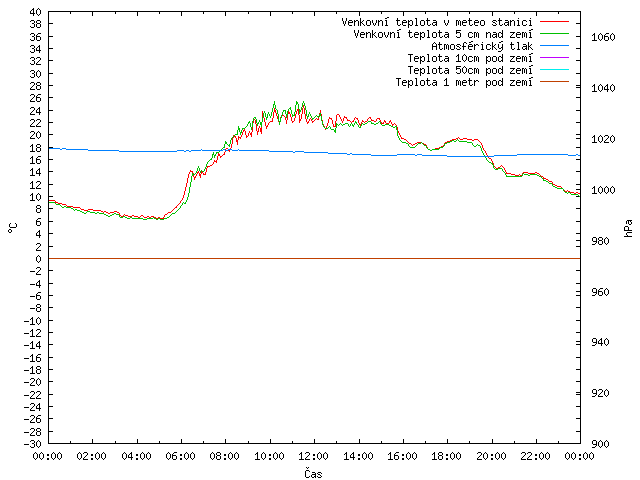Click the '900' pressure axis label
Viewport: 640px width, 480px height.
tap(600, 444)
